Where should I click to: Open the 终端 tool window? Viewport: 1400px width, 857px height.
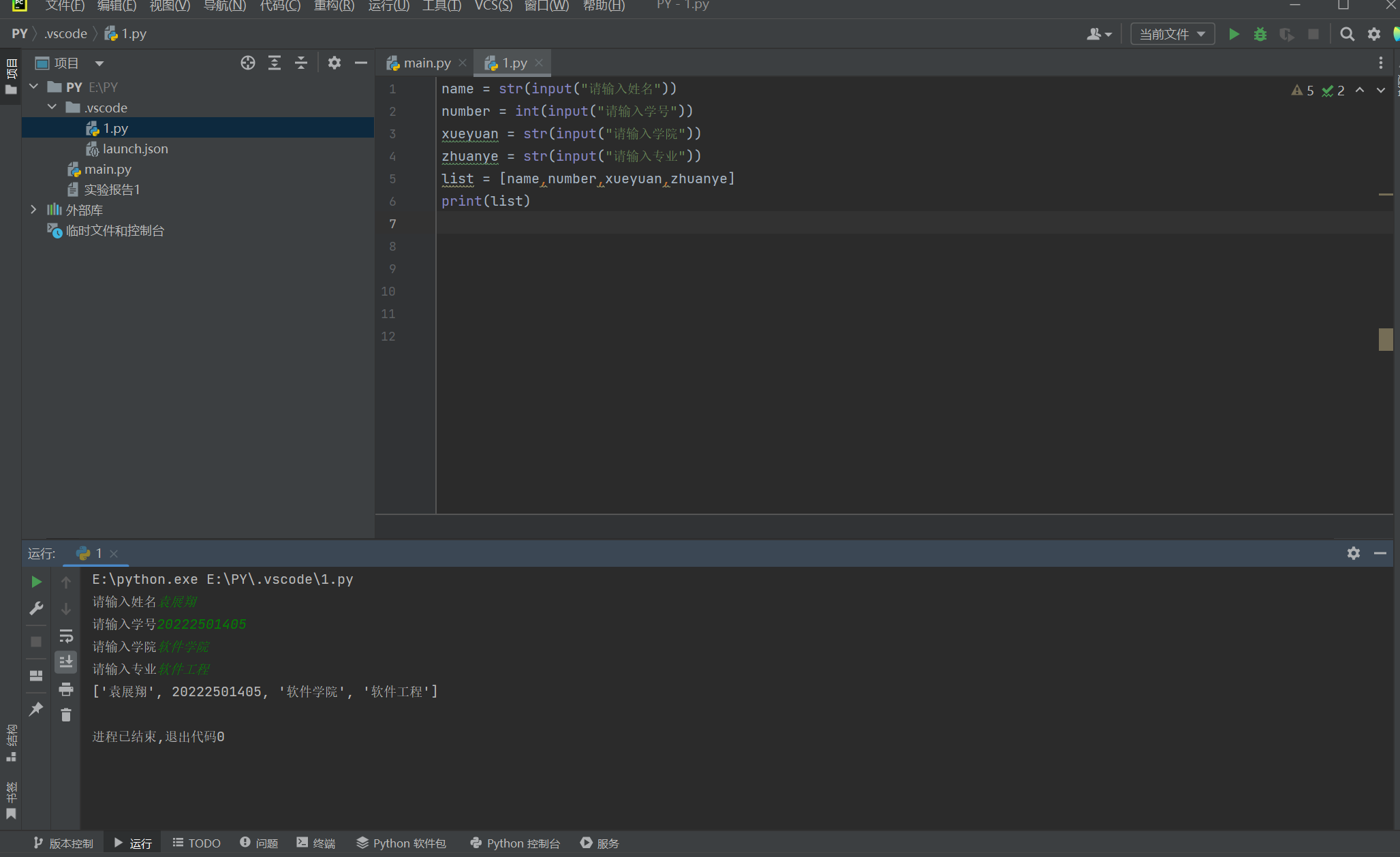point(316,843)
